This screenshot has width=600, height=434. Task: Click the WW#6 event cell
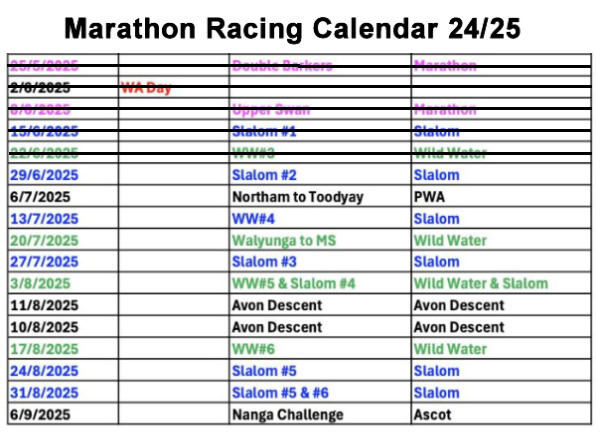254,349
